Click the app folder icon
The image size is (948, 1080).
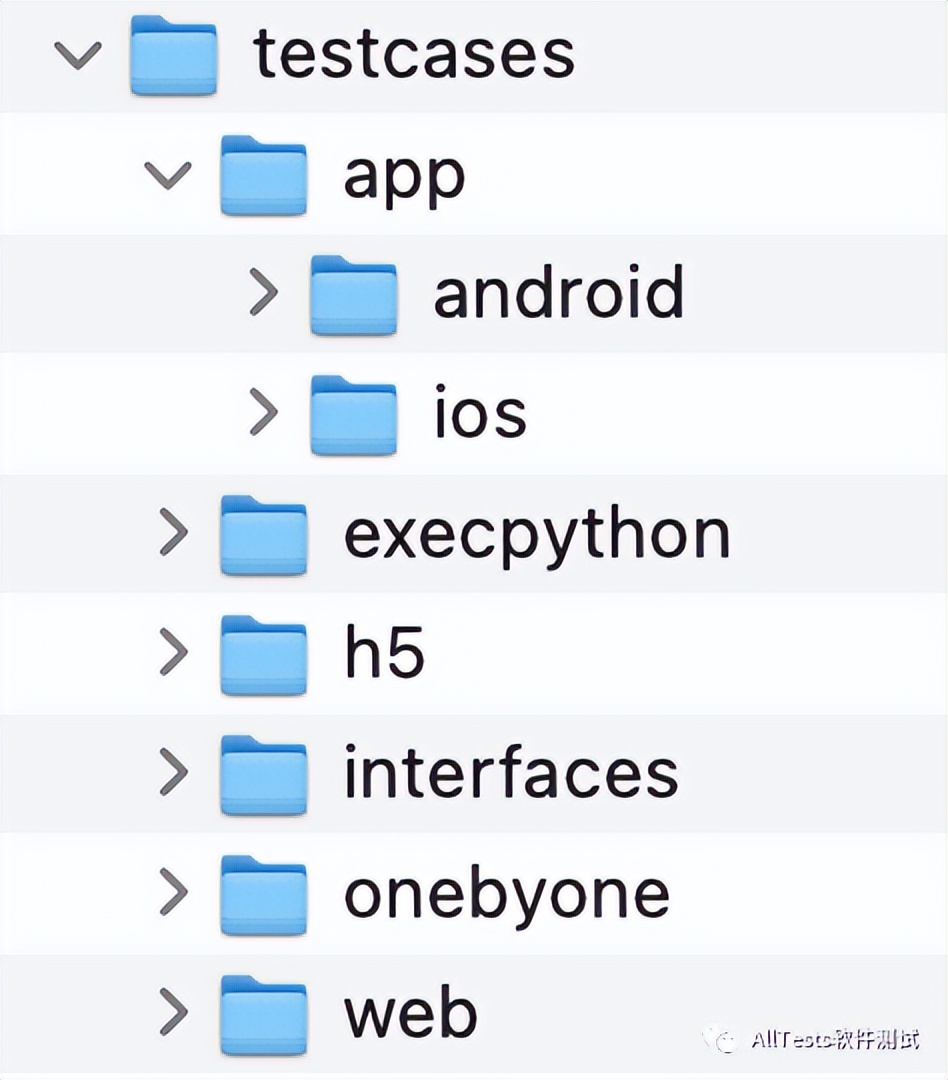click(263, 175)
